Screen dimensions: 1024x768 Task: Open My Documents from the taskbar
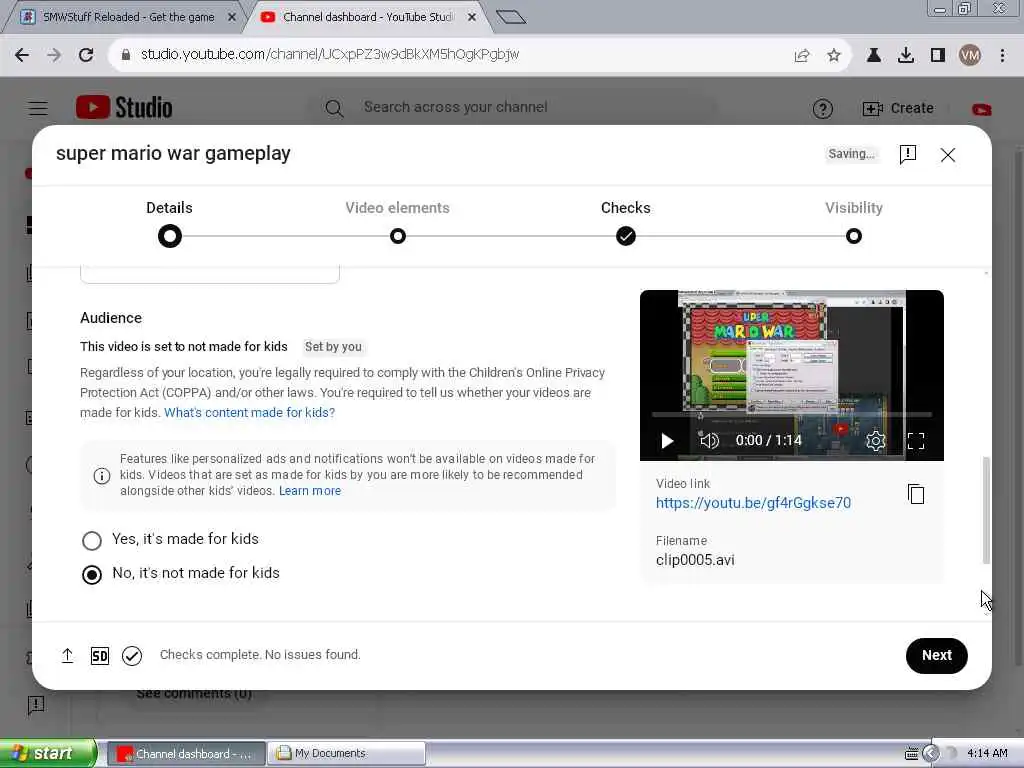click(347, 754)
